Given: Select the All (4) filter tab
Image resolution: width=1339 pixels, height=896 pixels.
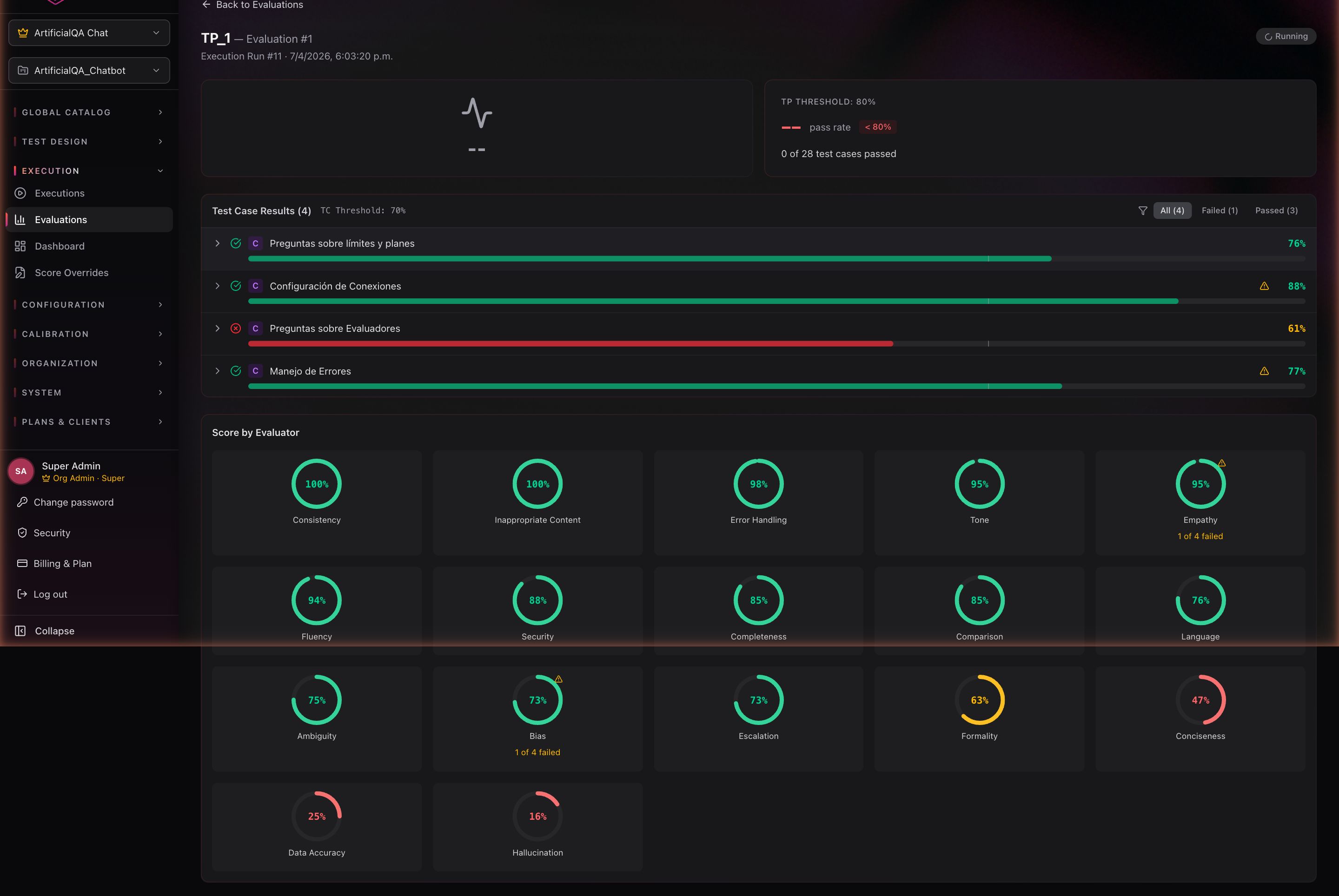Looking at the screenshot, I should click(x=1172, y=211).
